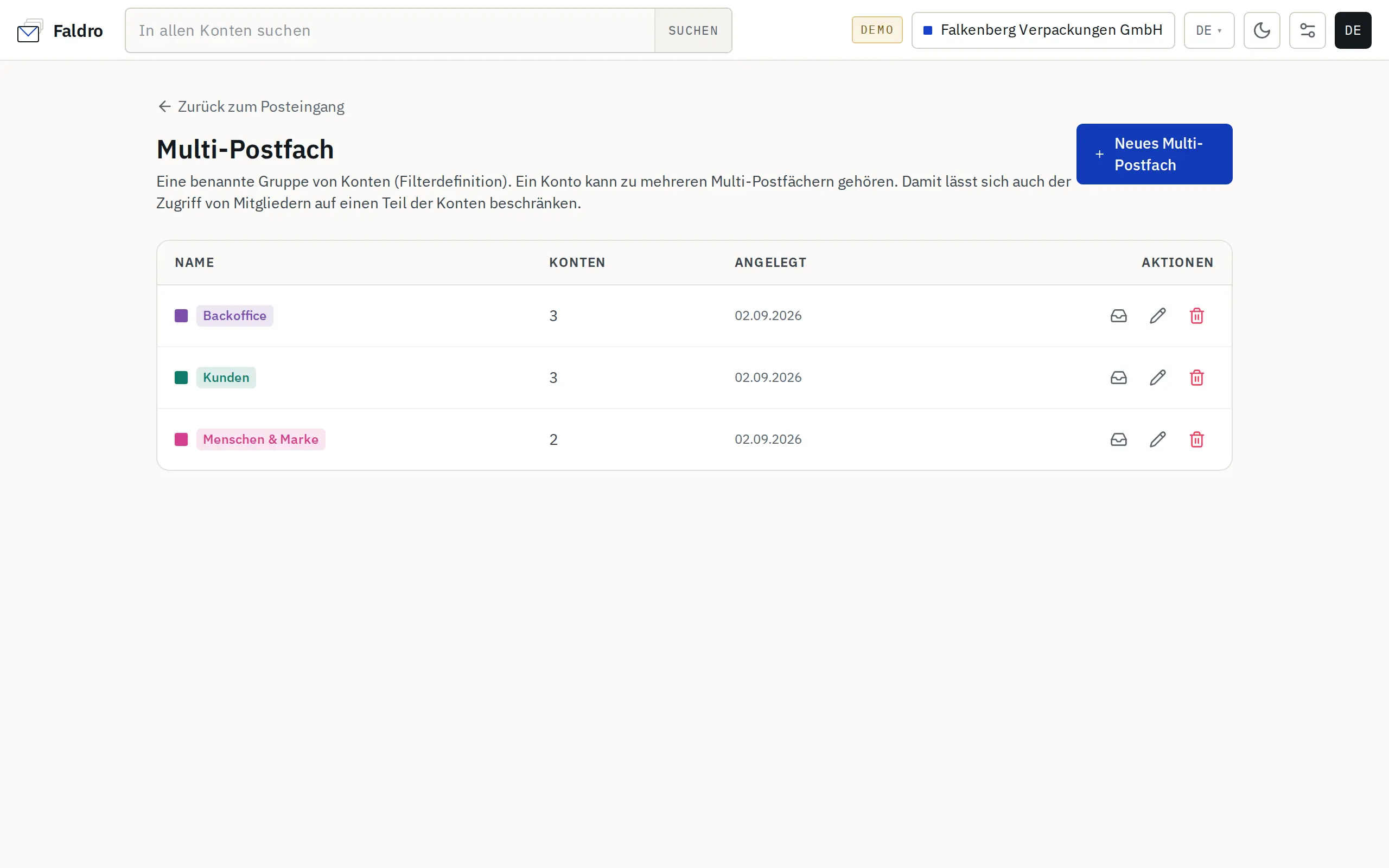Click the Faldro brand name
1389x868 pixels.
78,31
